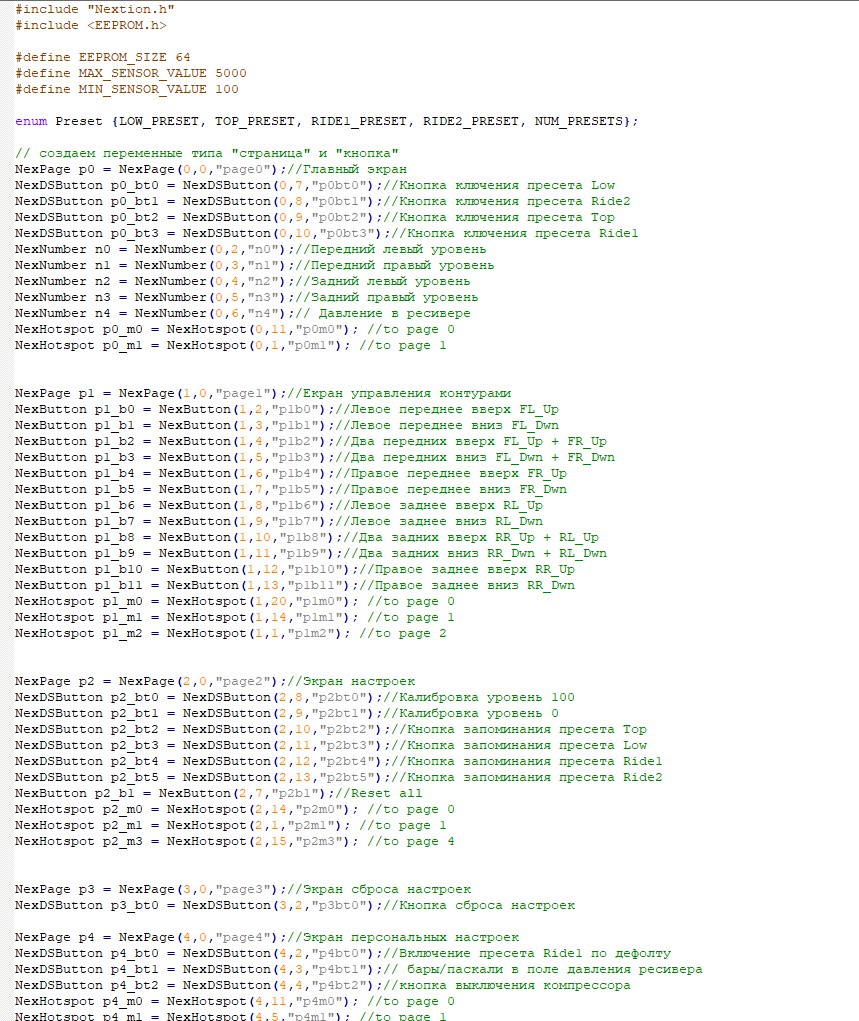Click the 'NexDSButton p3_bt0' line
Viewport: 859px width, 1021px height.
tap(295, 906)
